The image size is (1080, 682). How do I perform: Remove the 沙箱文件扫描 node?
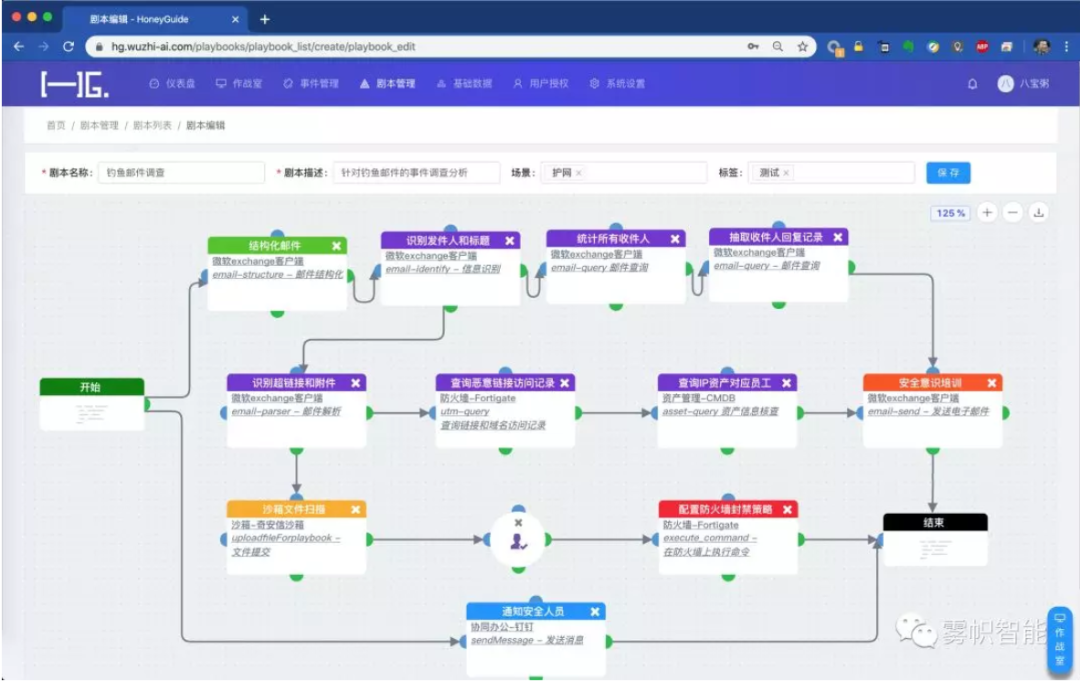[x=355, y=510]
